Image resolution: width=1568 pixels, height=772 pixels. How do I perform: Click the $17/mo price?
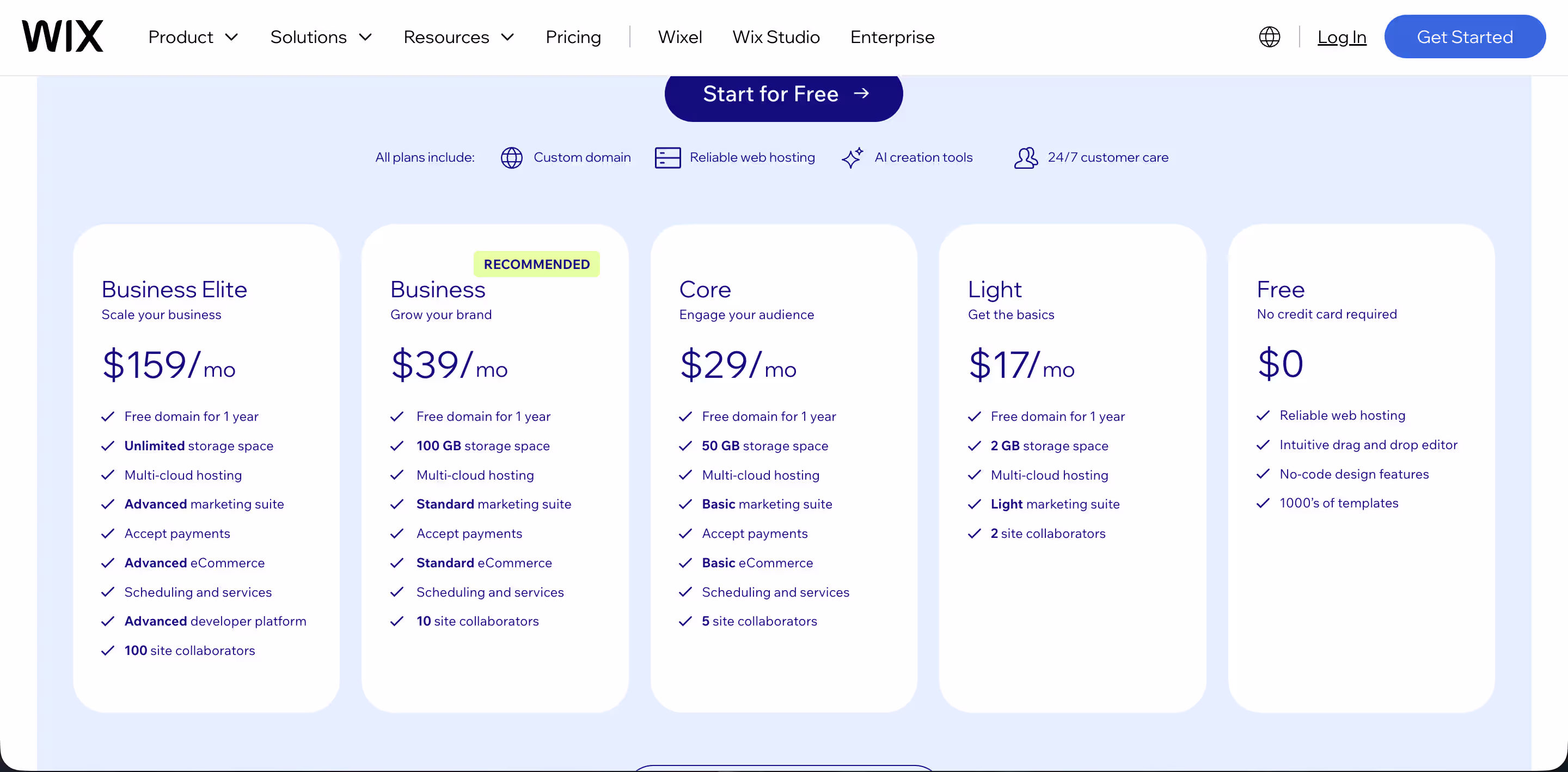(x=1021, y=365)
